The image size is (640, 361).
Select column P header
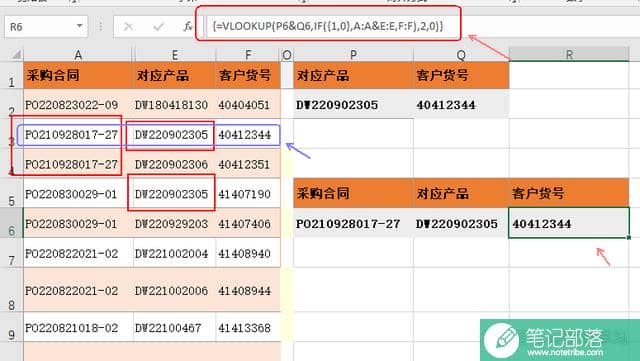(353, 55)
